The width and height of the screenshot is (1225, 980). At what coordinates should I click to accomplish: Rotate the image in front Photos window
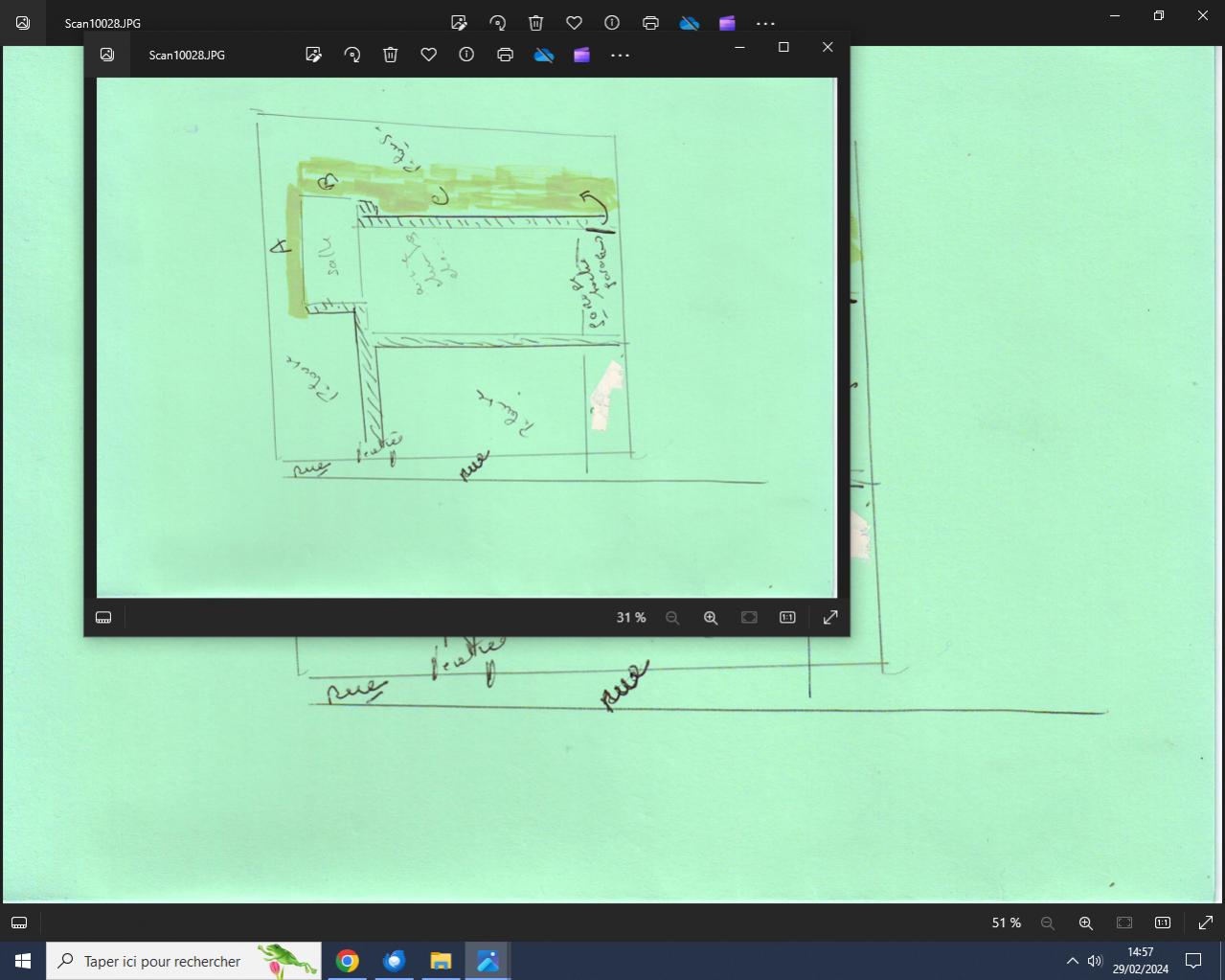pos(352,55)
